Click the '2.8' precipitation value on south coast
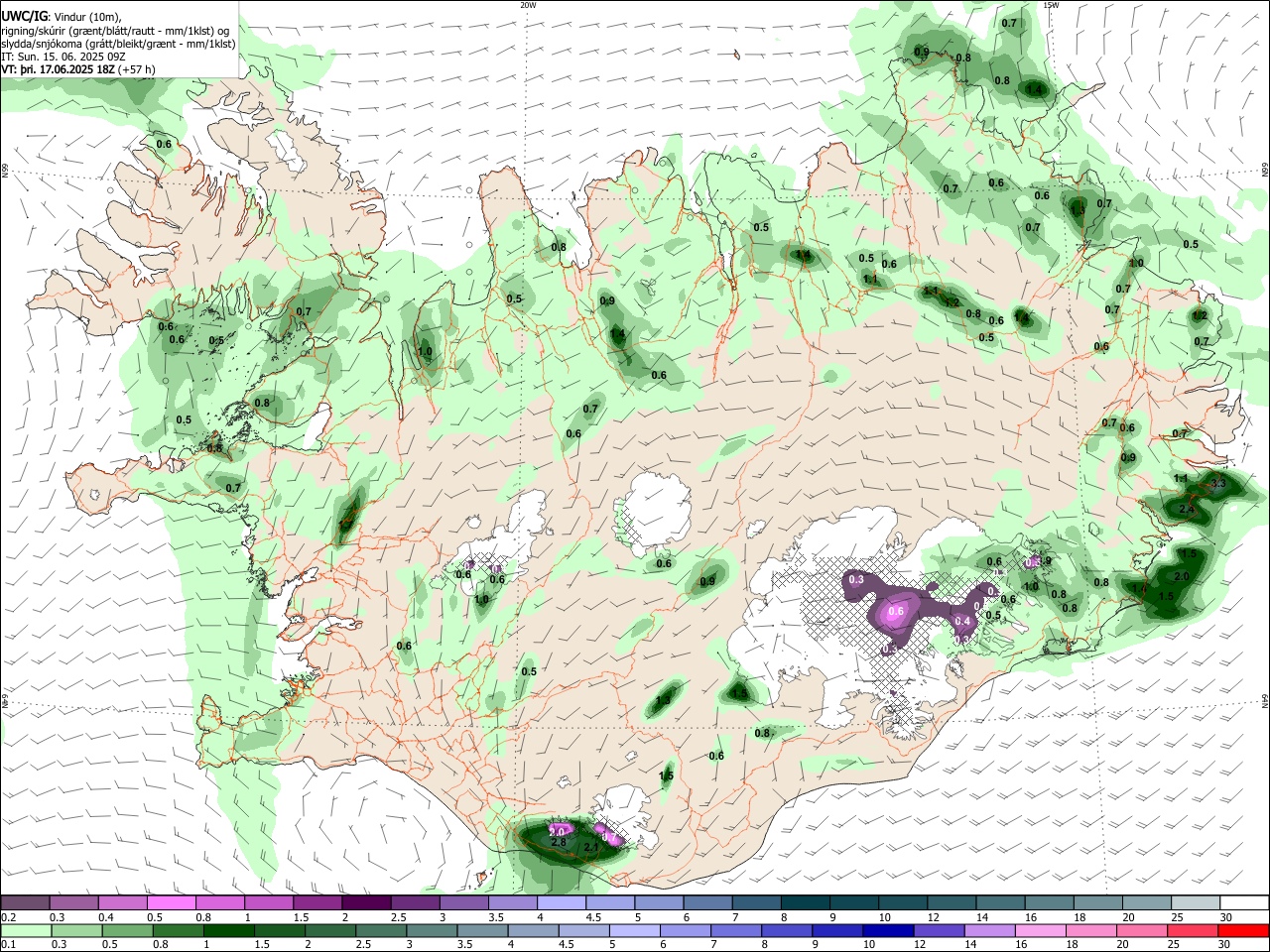 point(558,843)
